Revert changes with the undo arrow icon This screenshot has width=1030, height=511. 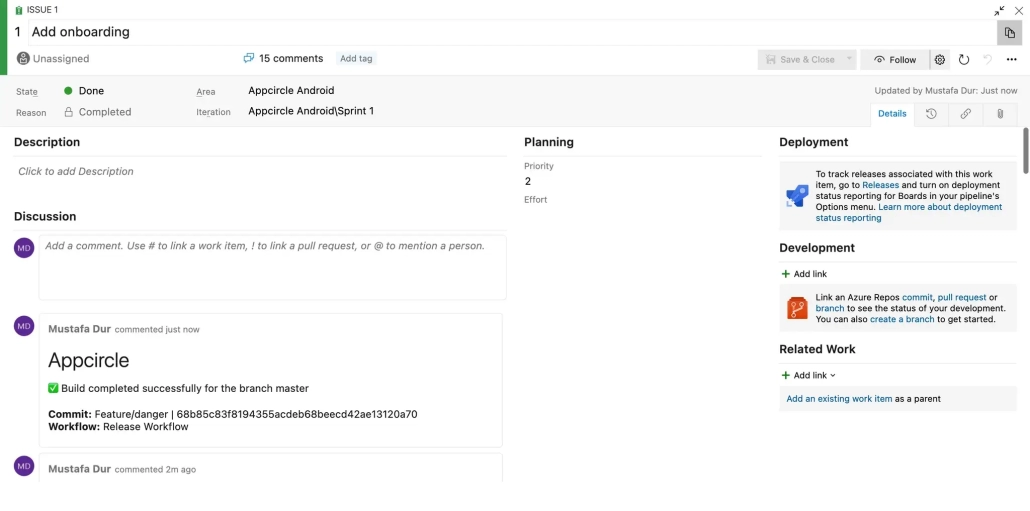pos(987,60)
